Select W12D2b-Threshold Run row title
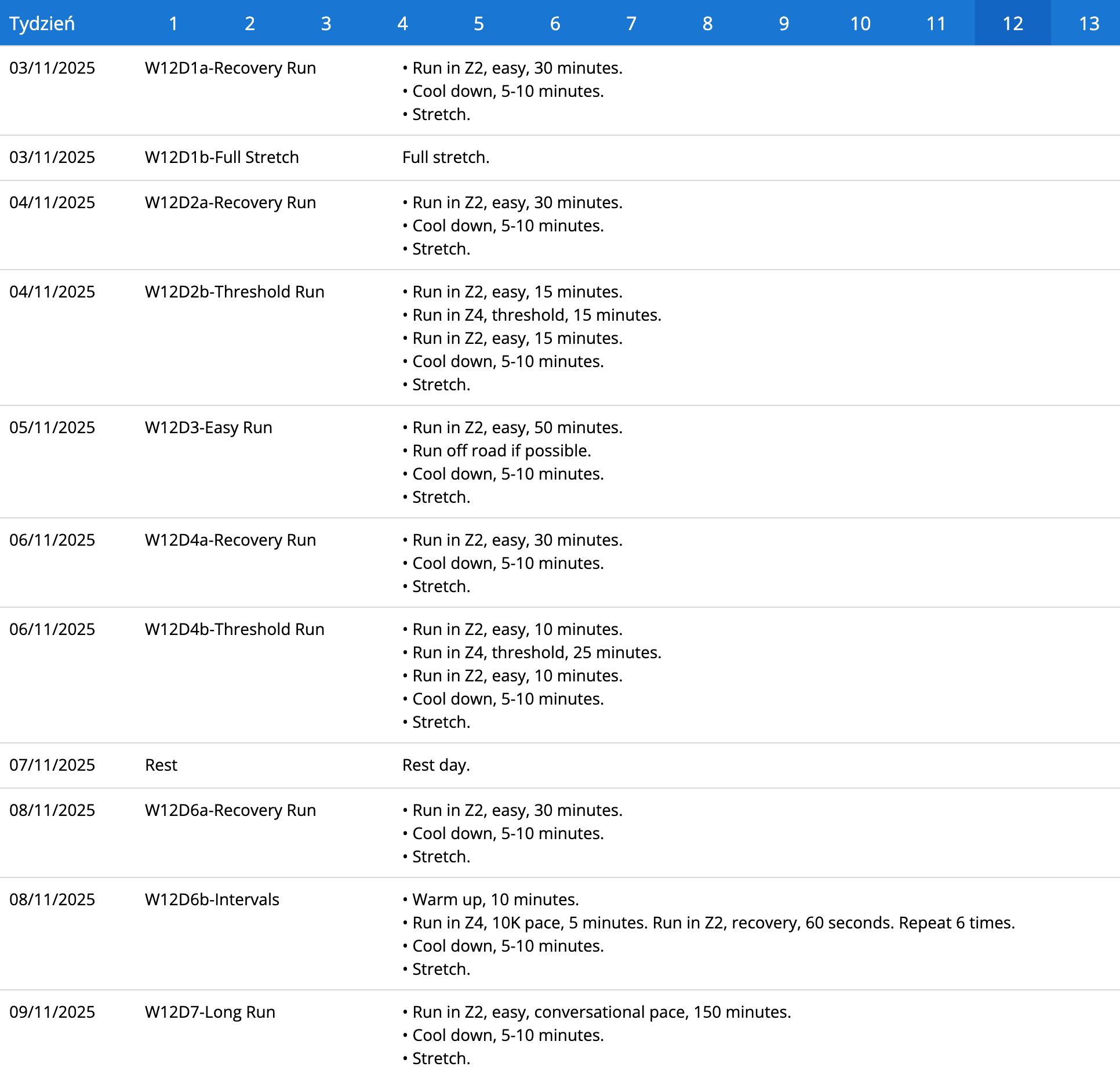 tap(234, 292)
